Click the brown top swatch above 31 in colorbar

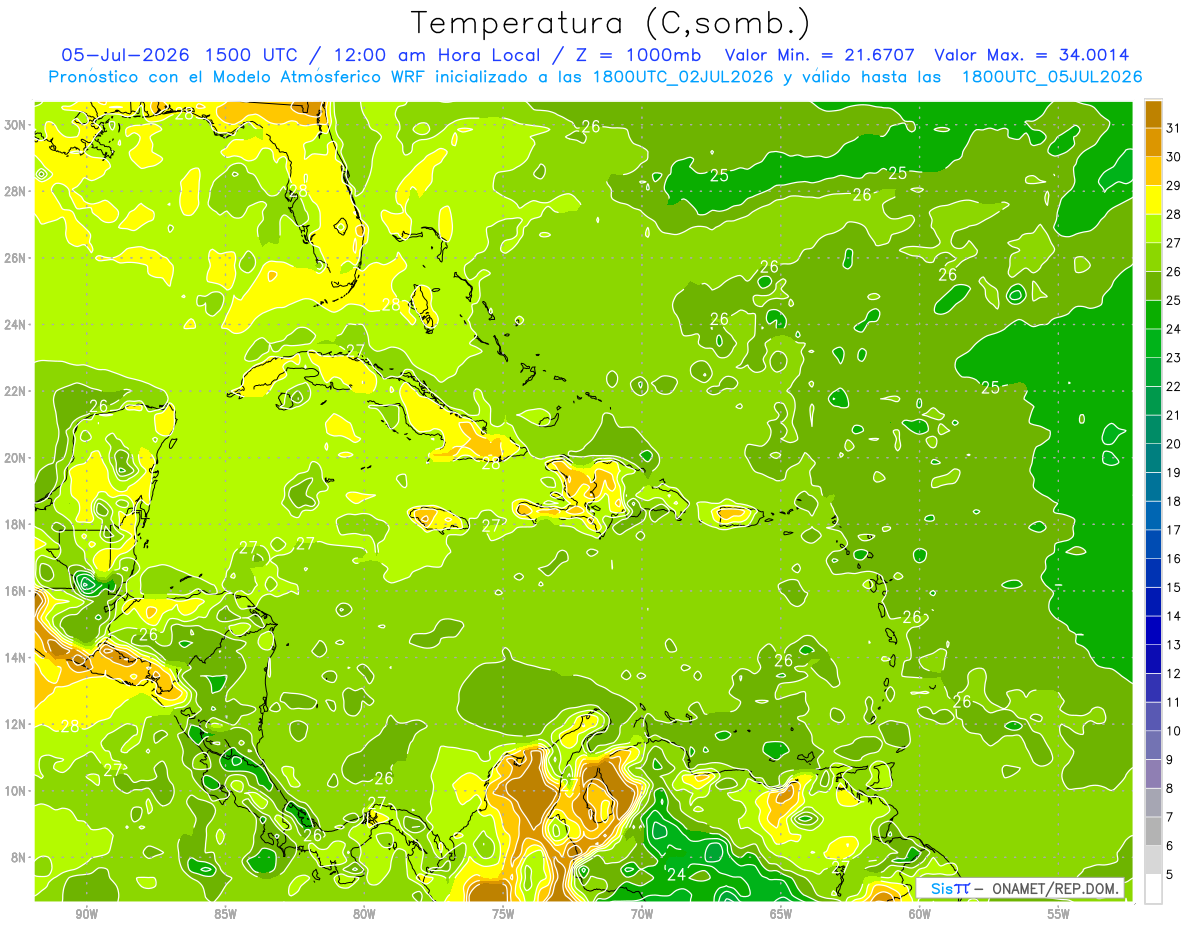tap(1153, 112)
